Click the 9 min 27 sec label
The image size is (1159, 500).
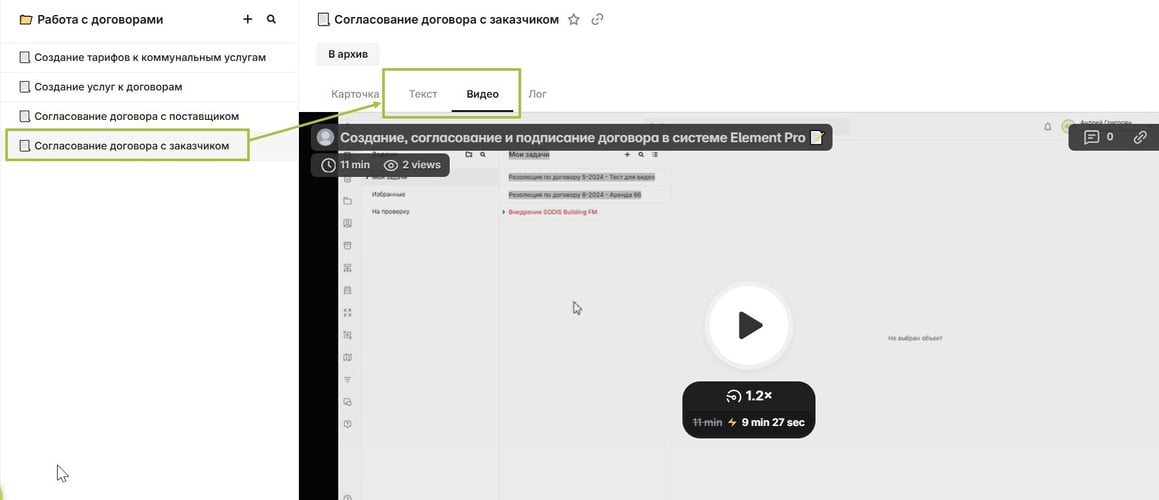(x=773, y=423)
